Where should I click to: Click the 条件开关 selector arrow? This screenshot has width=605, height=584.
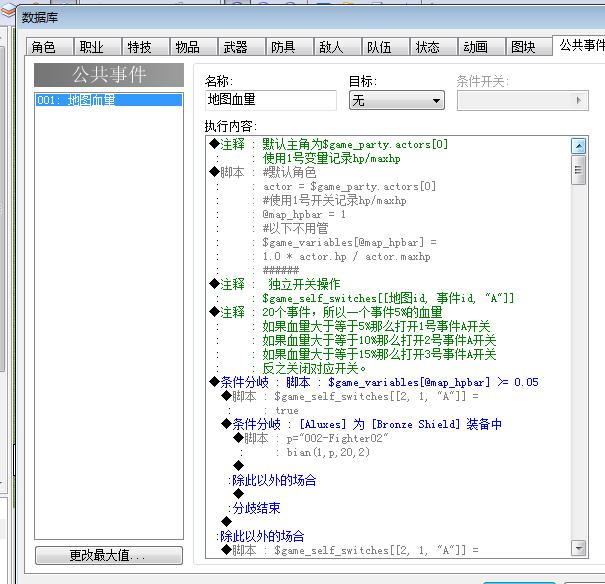tap(578, 100)
